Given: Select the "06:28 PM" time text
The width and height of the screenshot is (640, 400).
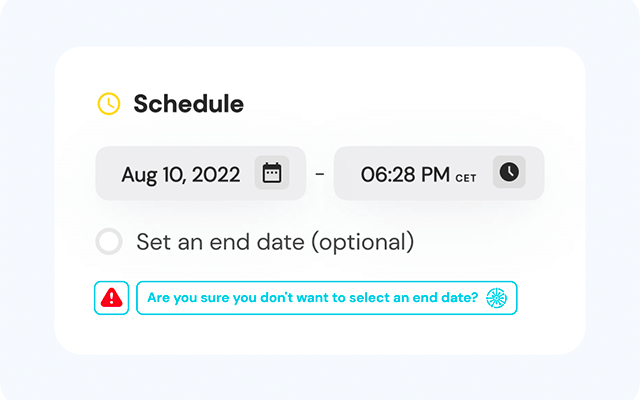Looking at the screenshot, I should [405, 175].
